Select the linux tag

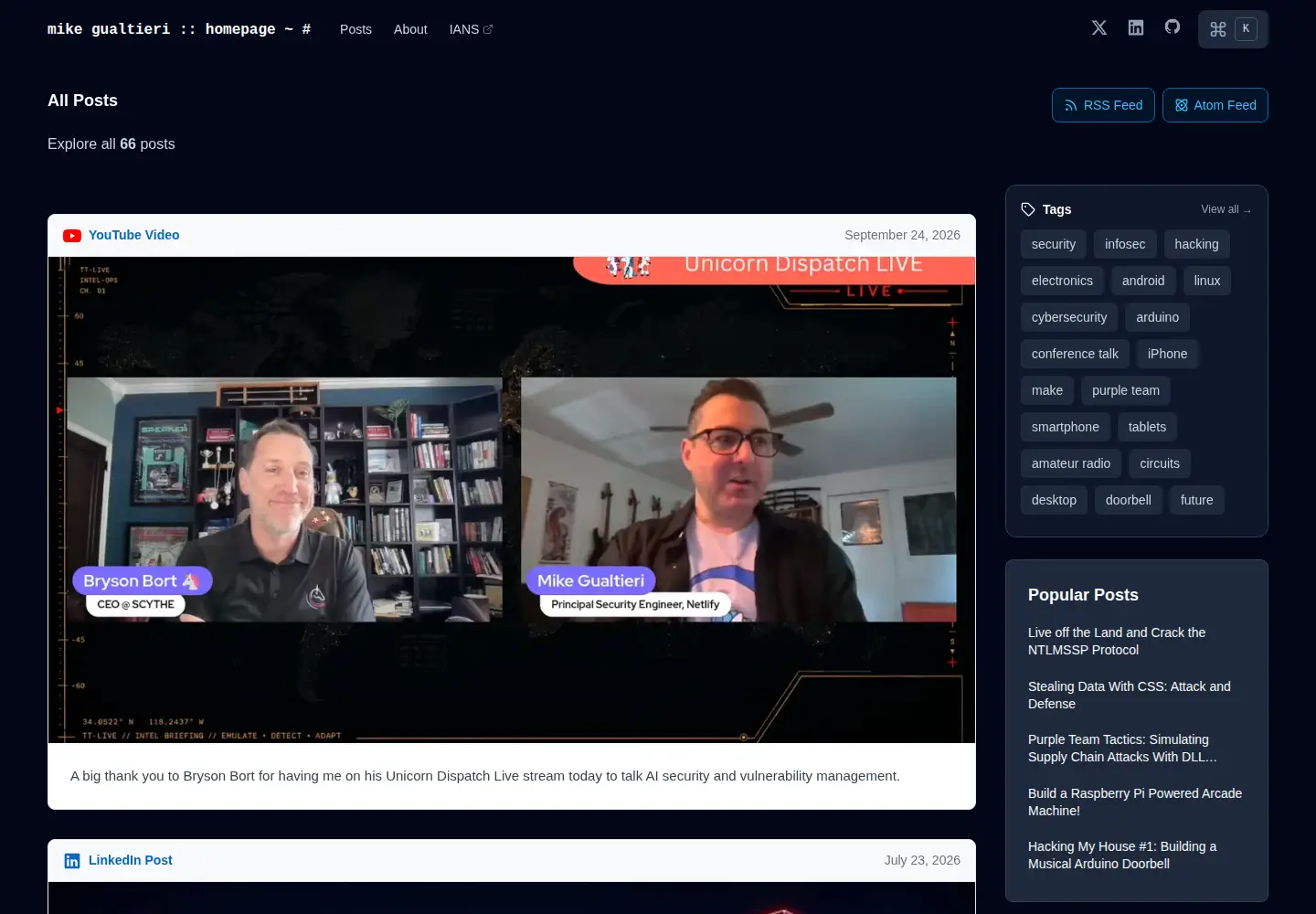(1207, 281)
